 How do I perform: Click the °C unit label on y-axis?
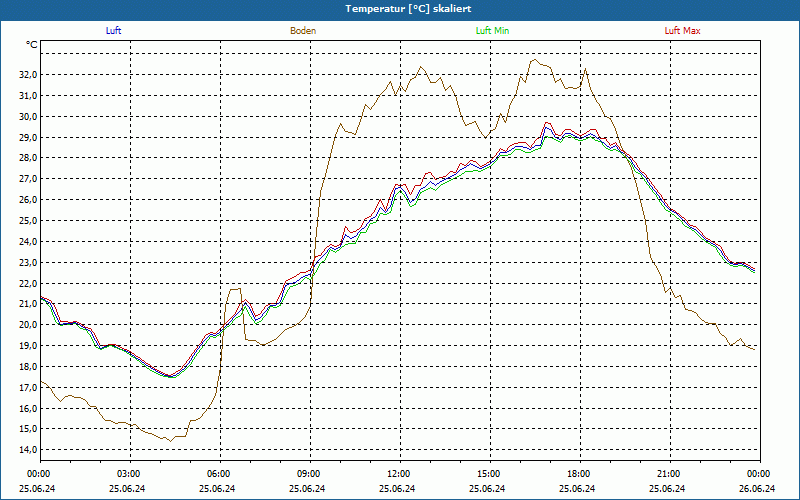tap(32, 45)
